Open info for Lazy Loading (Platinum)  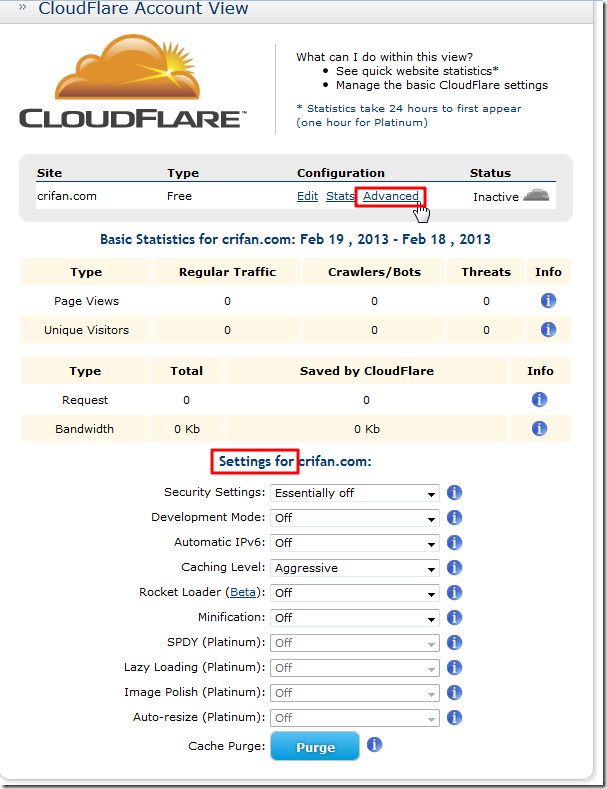coord(454,667)
